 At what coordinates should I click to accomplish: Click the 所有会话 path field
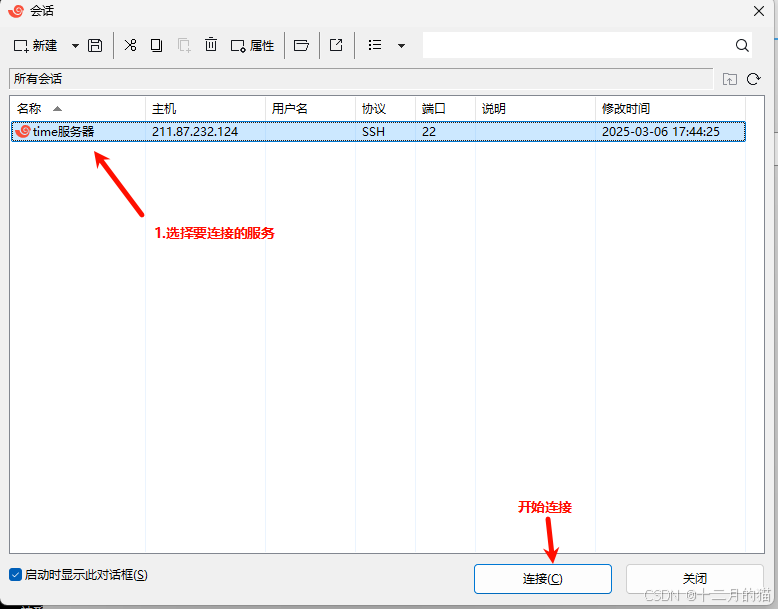361,78
